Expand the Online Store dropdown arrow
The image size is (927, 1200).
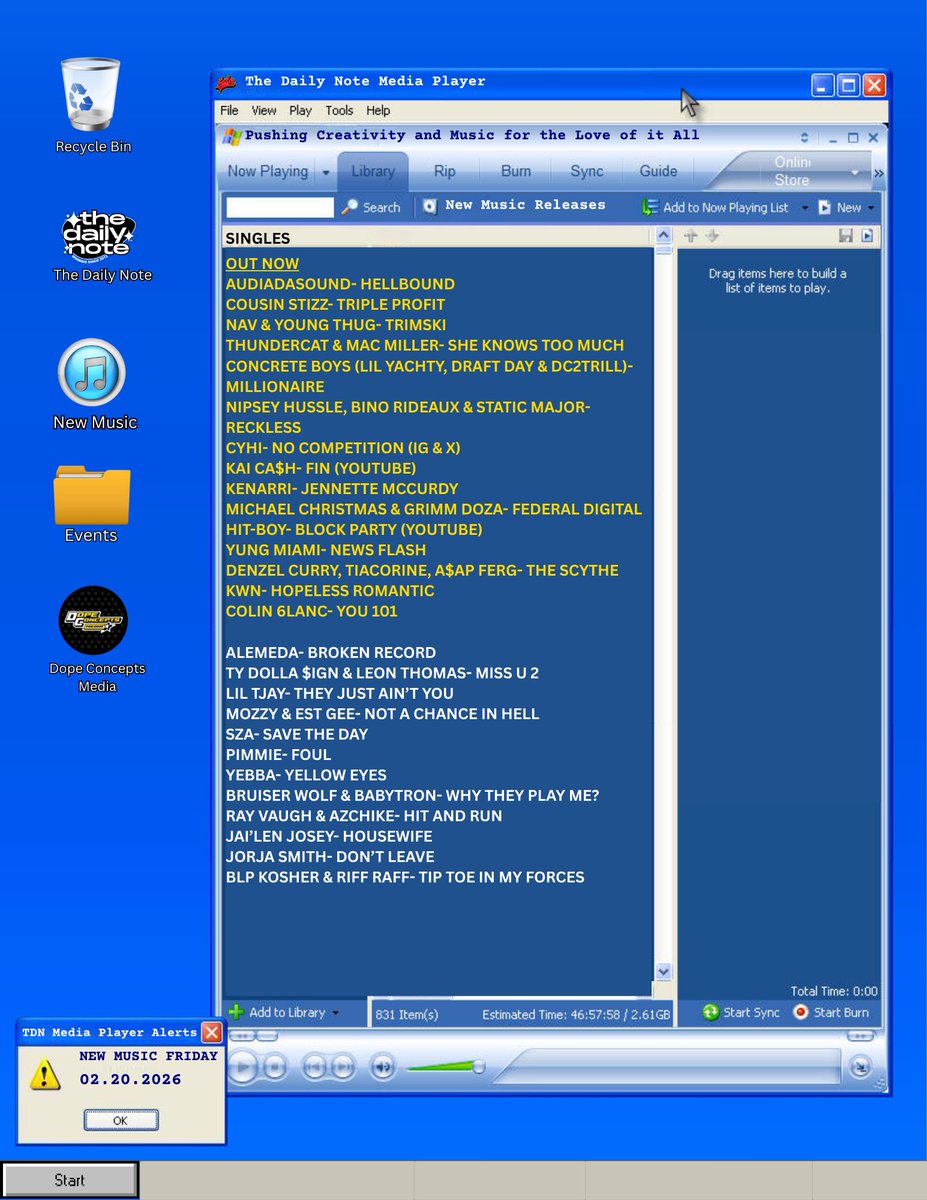(x=854, y=173)
